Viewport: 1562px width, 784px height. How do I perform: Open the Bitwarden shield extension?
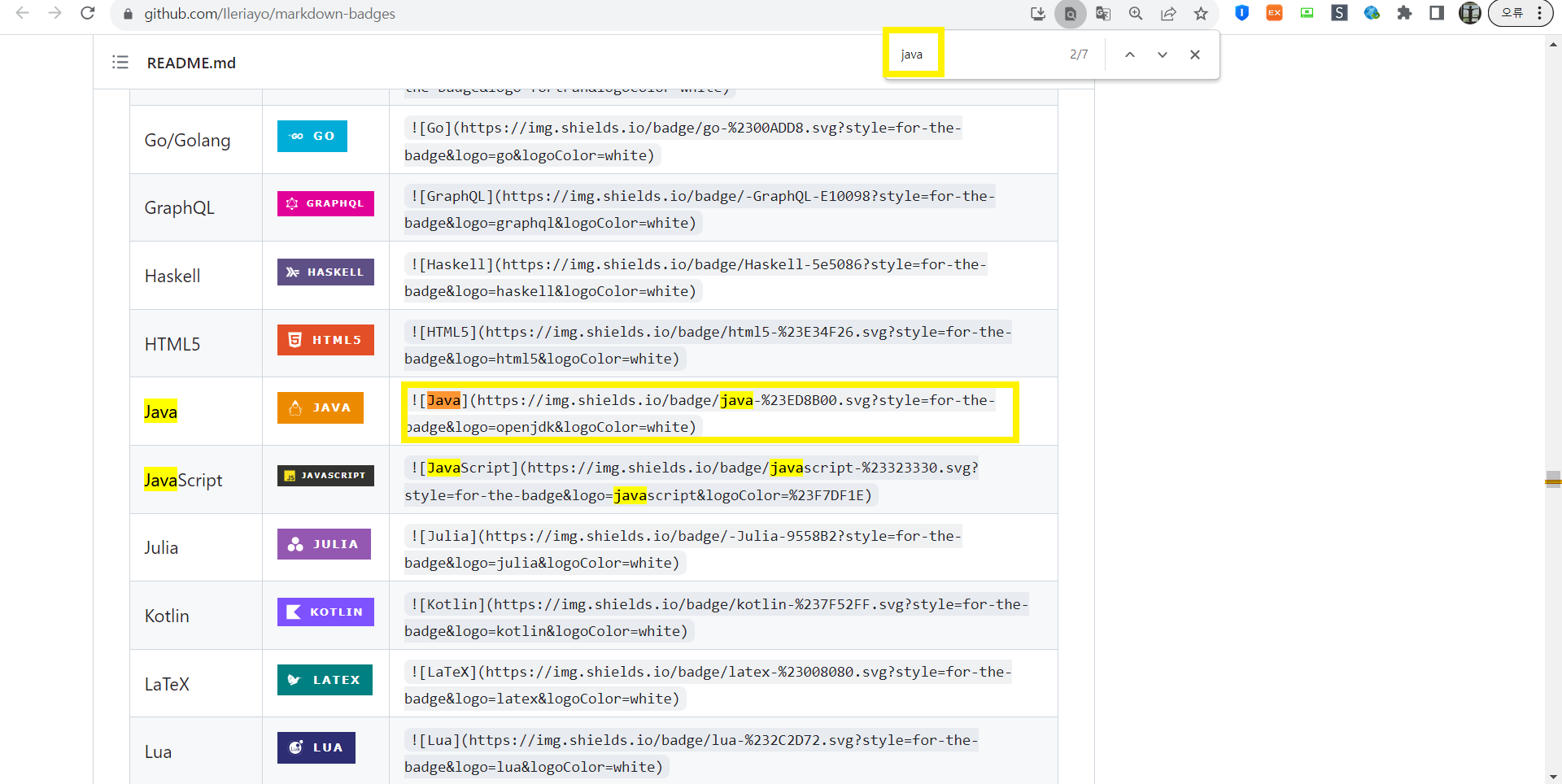1241,13
